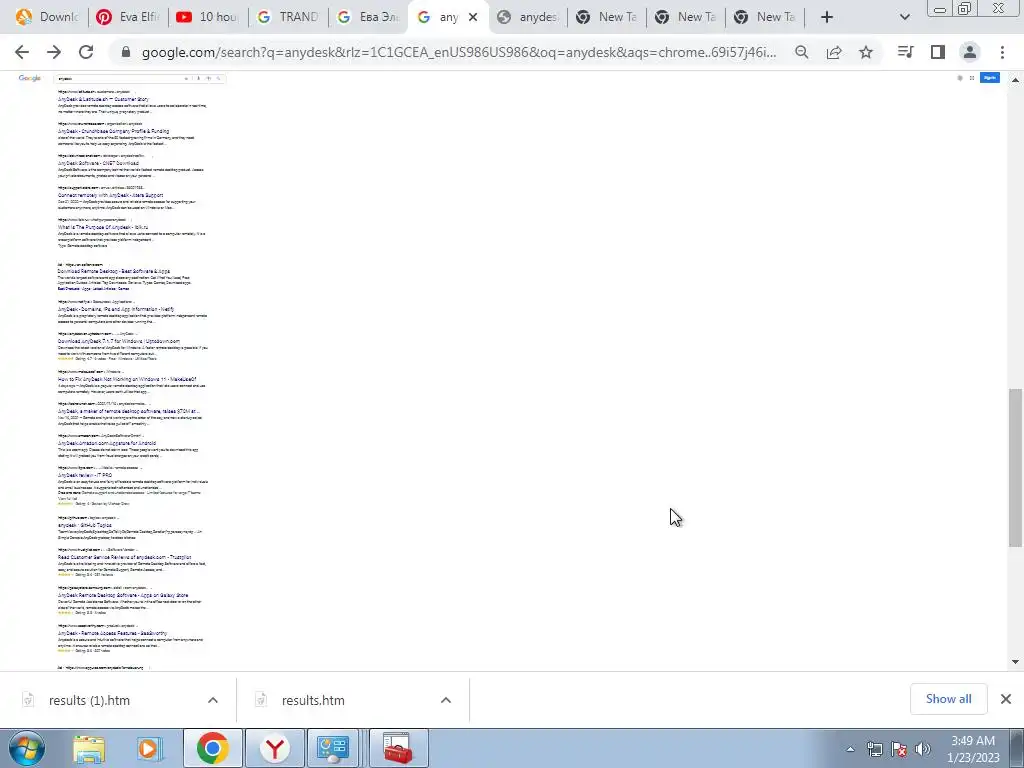
Task: Open 'AnyDesk Software - CNET Download' result
Action: coord(98,163)
